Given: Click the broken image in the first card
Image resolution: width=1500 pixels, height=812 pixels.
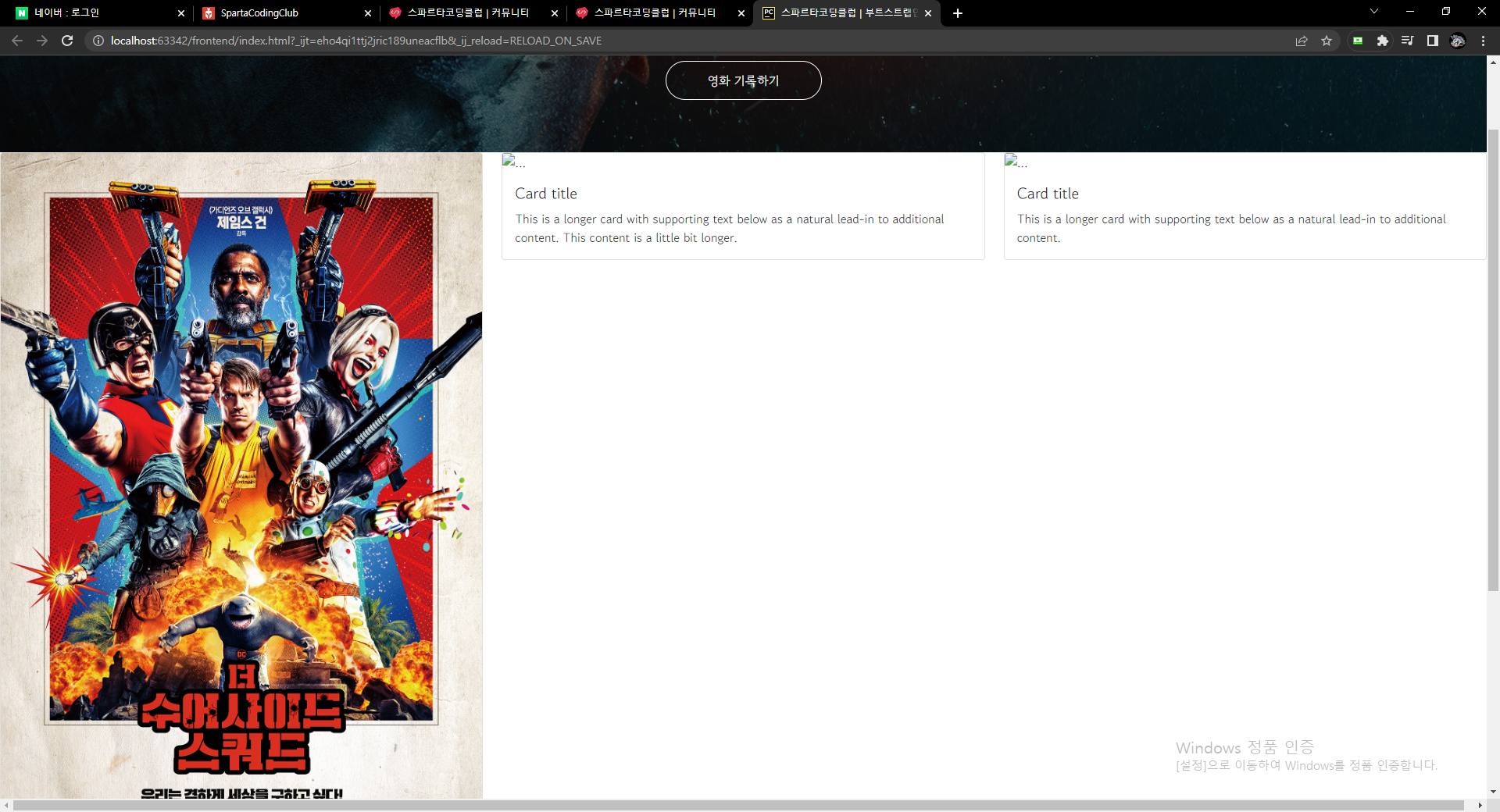Looking at the screenshot, I should [514, 162].
